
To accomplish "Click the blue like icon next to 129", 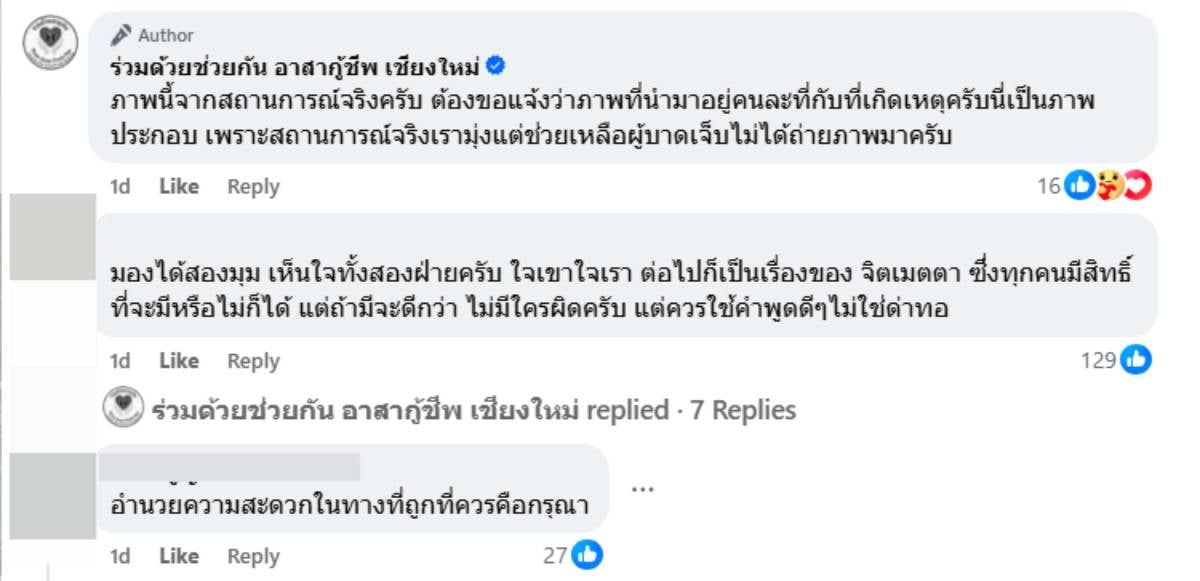I will point(1136,360).
